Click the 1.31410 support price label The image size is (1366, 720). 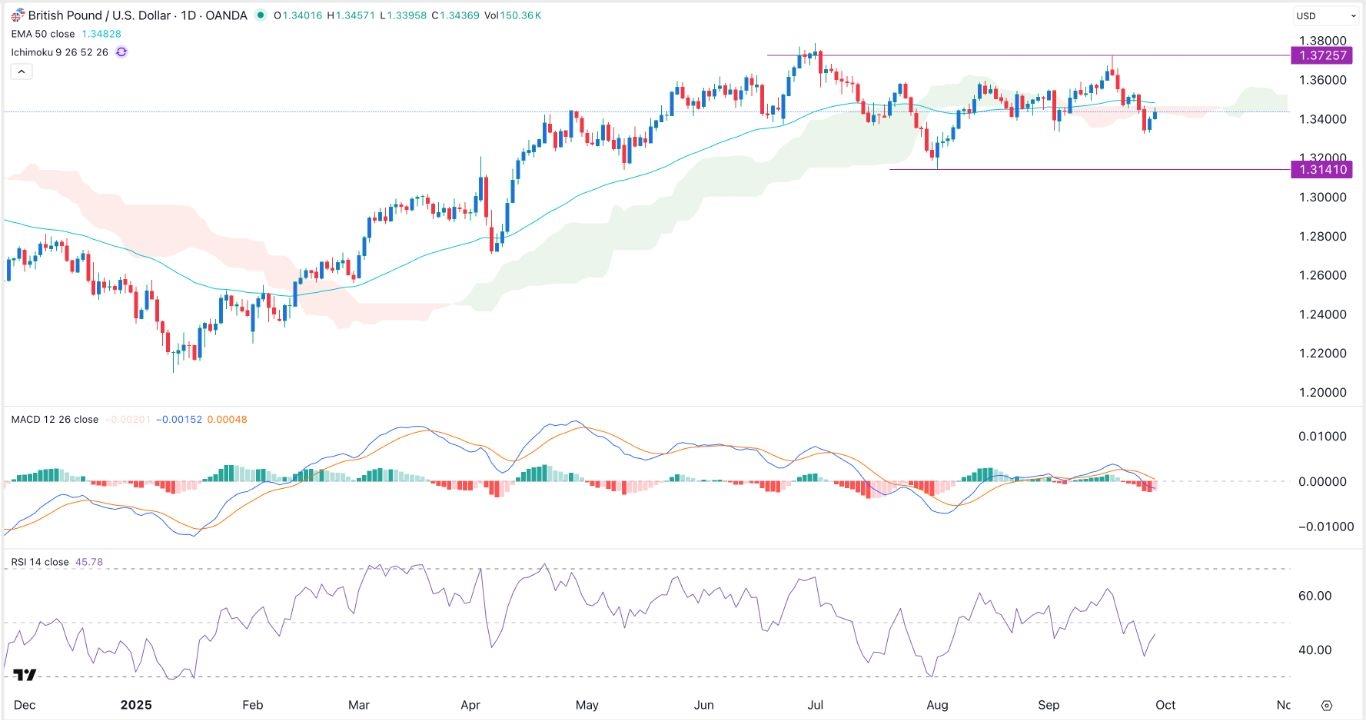coord(1322,170)
